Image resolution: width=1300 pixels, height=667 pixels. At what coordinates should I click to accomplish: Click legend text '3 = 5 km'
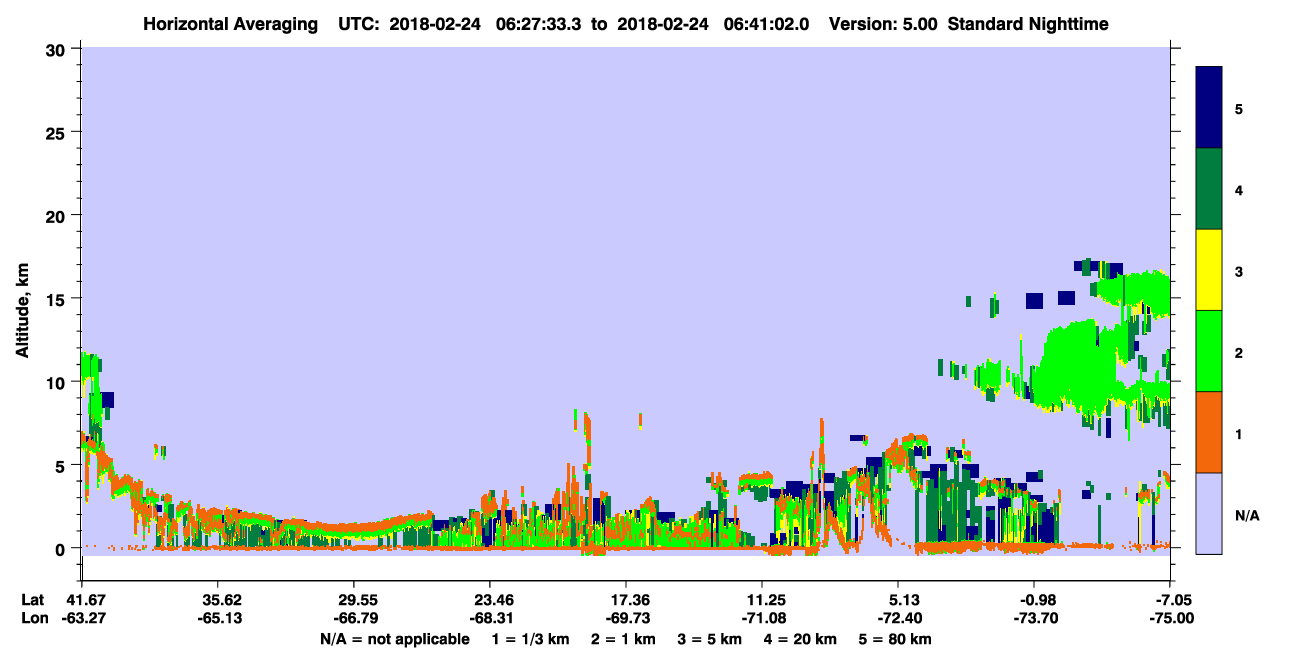click(x=708, y=639)
